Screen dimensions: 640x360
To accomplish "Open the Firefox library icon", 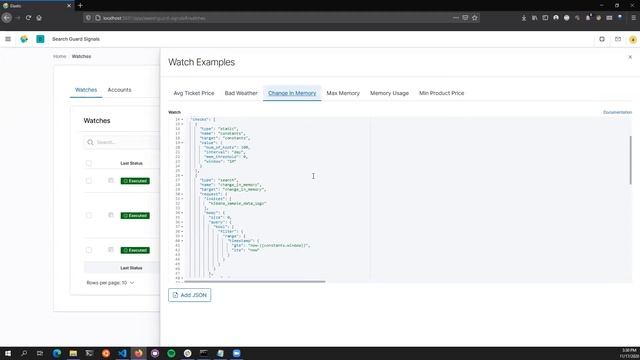I will 534,18.
